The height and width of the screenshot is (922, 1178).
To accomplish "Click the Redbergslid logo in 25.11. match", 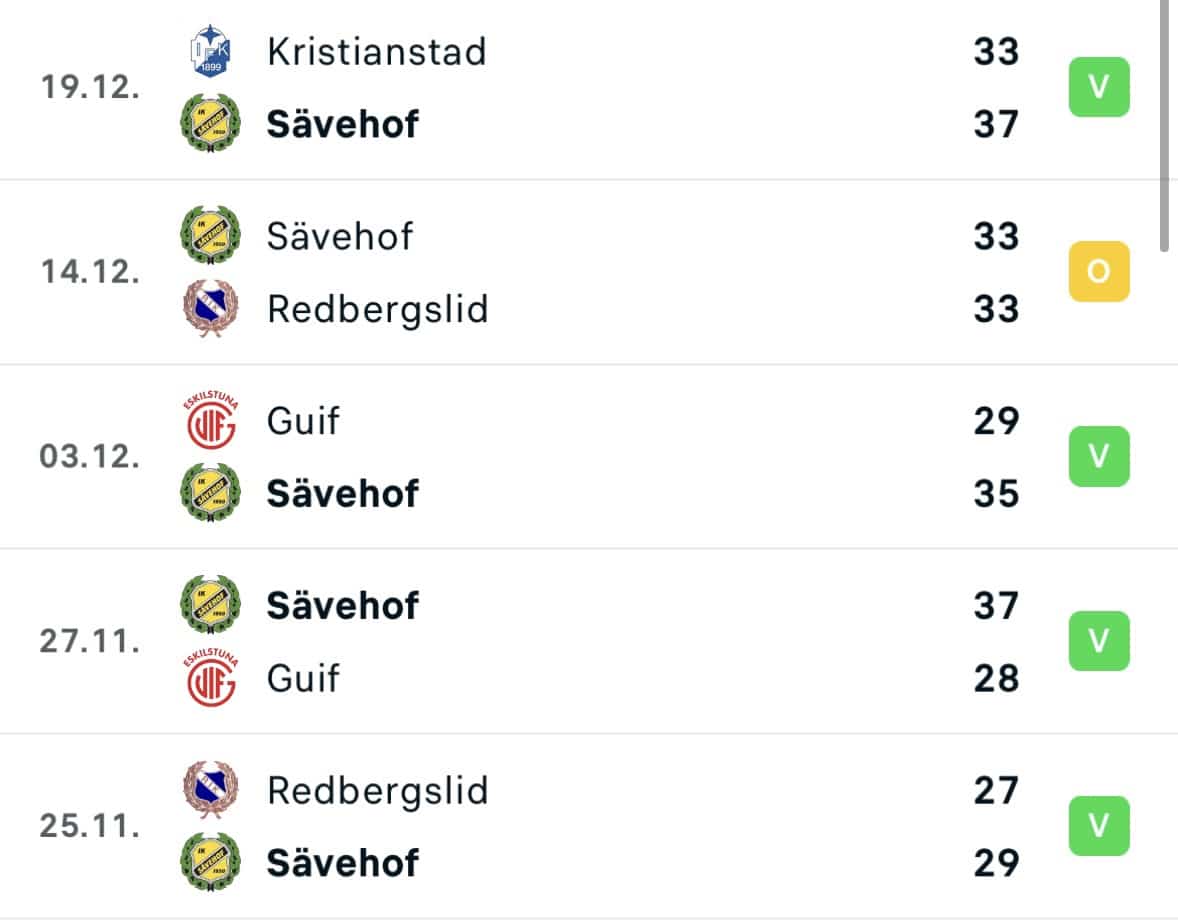I will [x=210, y=790].
